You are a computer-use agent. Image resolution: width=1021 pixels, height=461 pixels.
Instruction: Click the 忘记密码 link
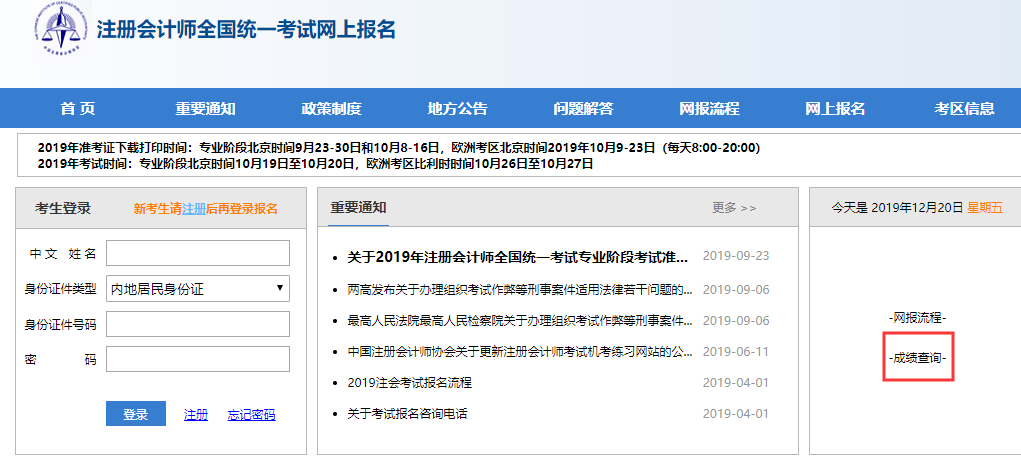coord(251,415)
